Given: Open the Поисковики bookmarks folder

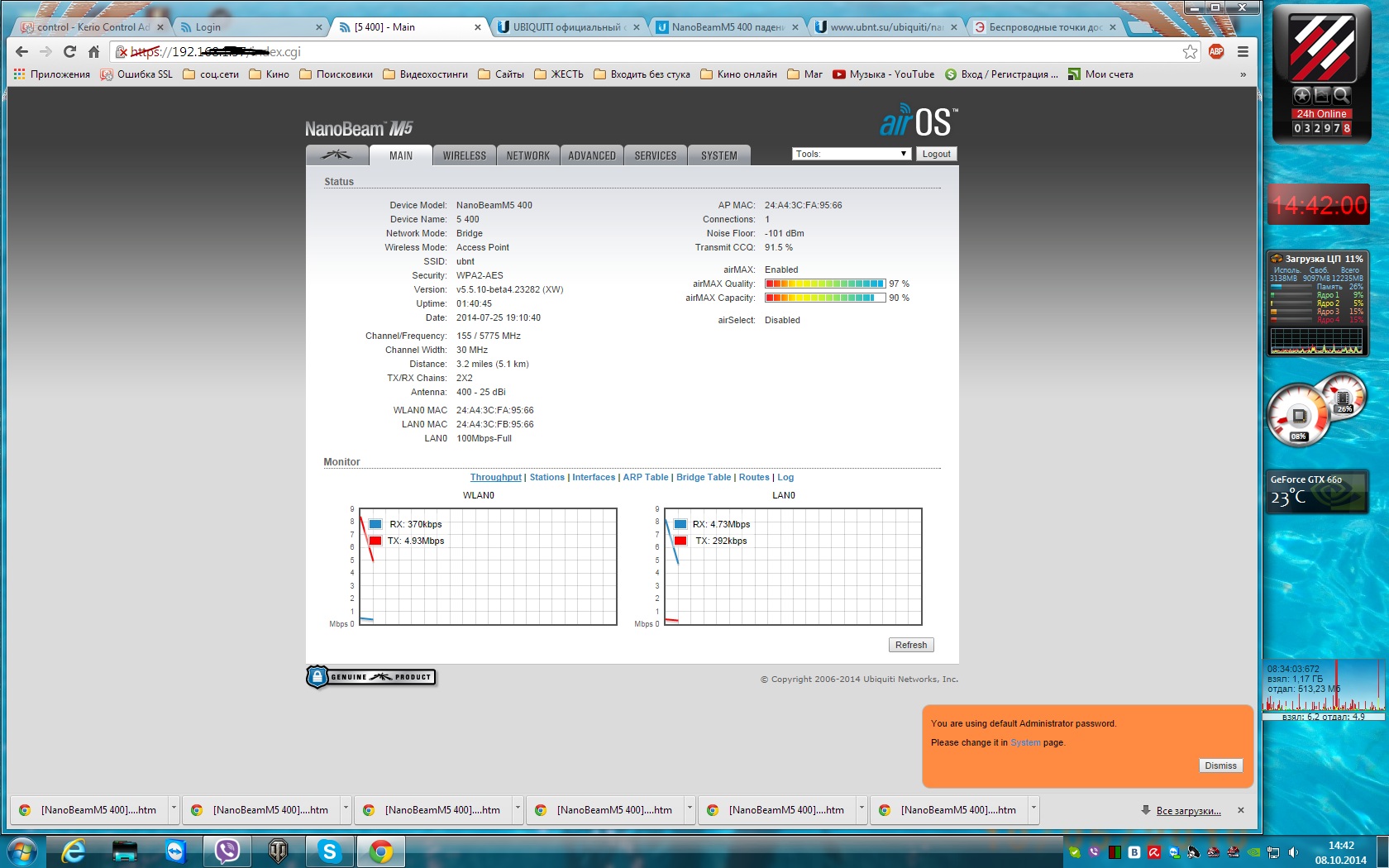Looking at the screenshot, I should pos(336,74).
